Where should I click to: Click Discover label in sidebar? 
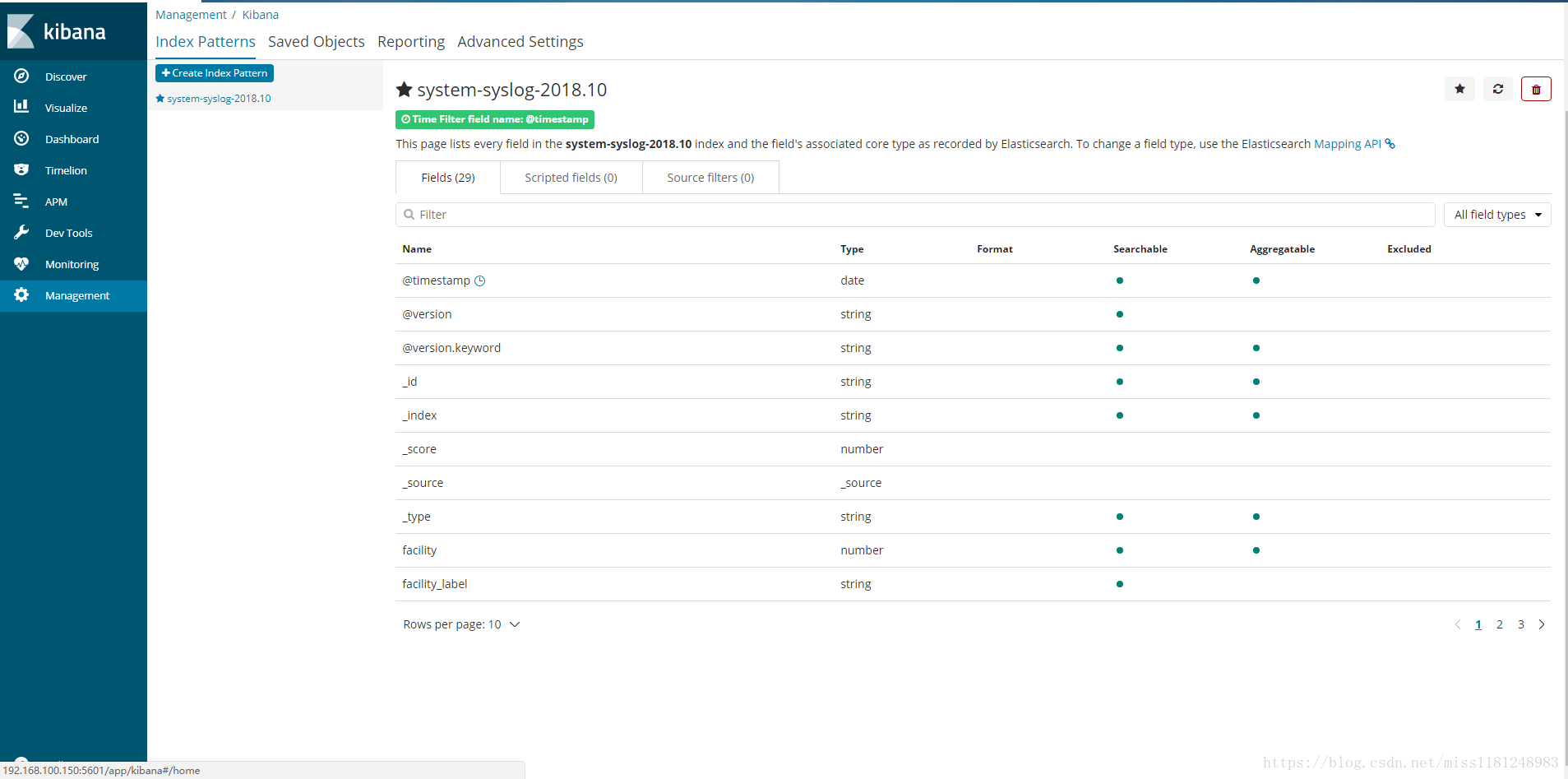point(66,77)
